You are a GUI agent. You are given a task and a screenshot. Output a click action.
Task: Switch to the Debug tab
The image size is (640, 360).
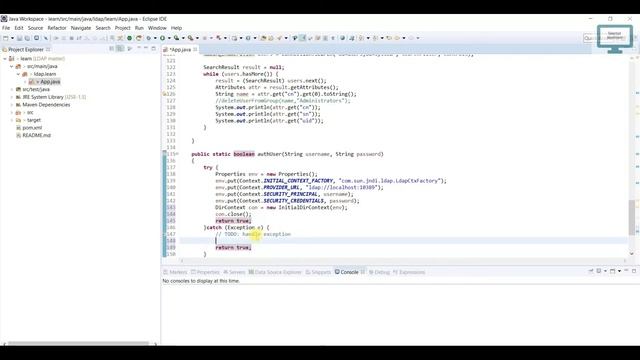click(380, 272)
